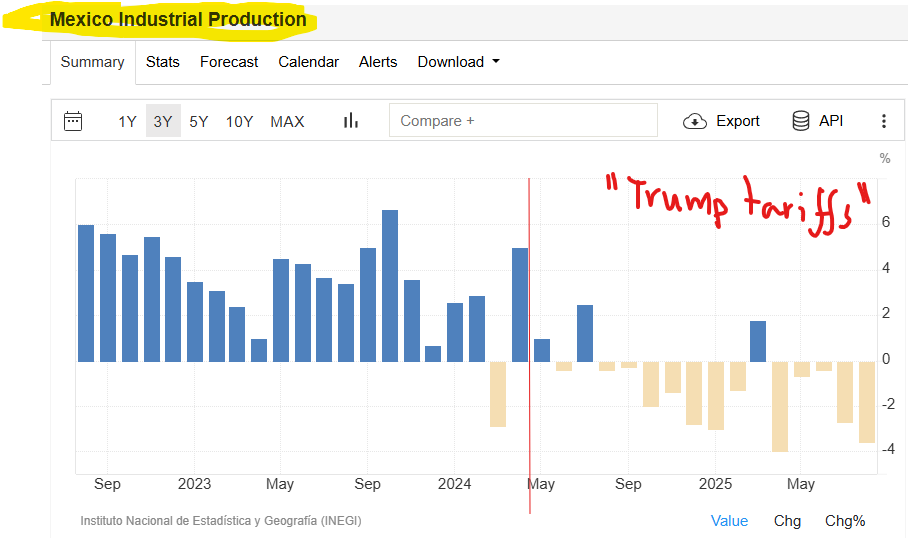Click the tallest blue bar near Sep 2023
This screenshot has height=538, width=908.
click(390, 285)
